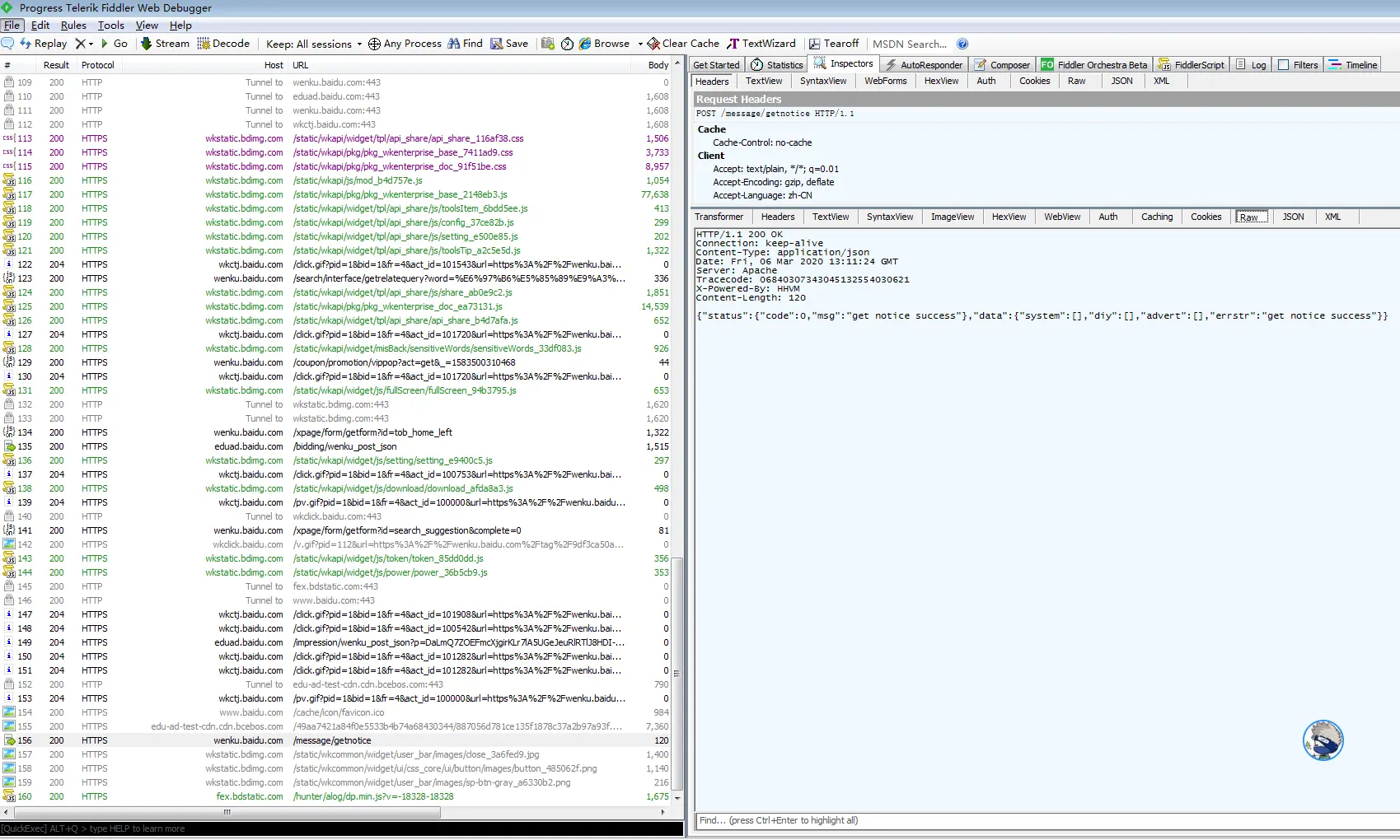Screen dimensions: 1400x840
Task: Expand the Remove X dropdown arrow
Action: (x=91, y=44)
